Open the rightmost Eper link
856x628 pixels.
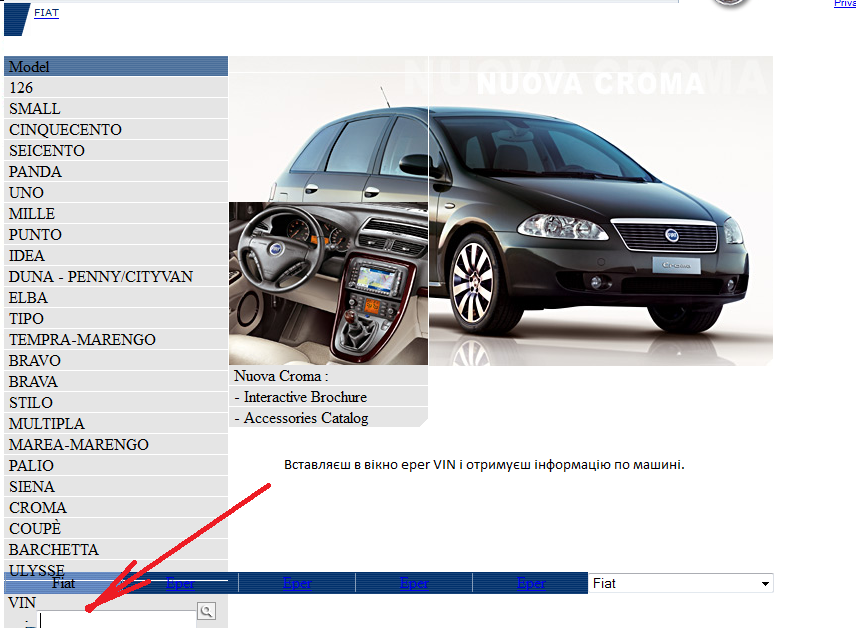tap(531, 584)
